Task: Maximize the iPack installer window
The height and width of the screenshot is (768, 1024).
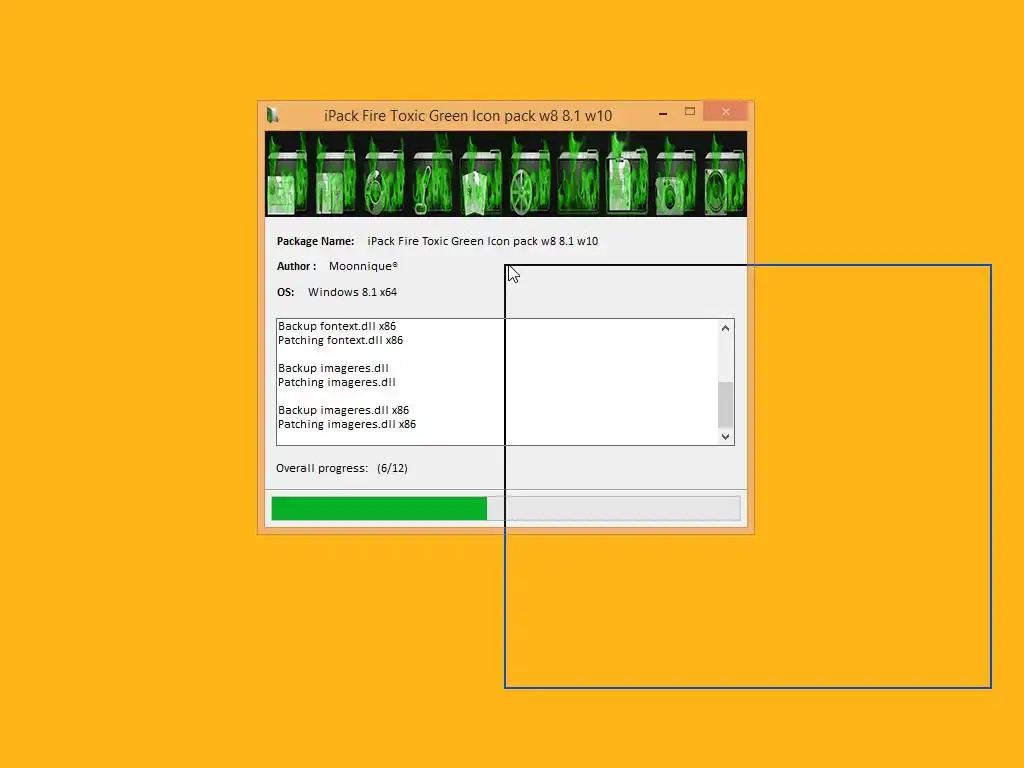Action: pos(690,112)
